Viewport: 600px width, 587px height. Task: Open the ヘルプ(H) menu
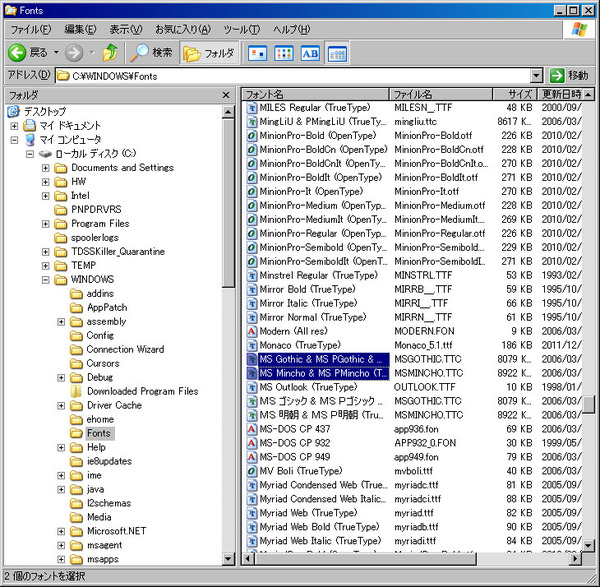292,29
